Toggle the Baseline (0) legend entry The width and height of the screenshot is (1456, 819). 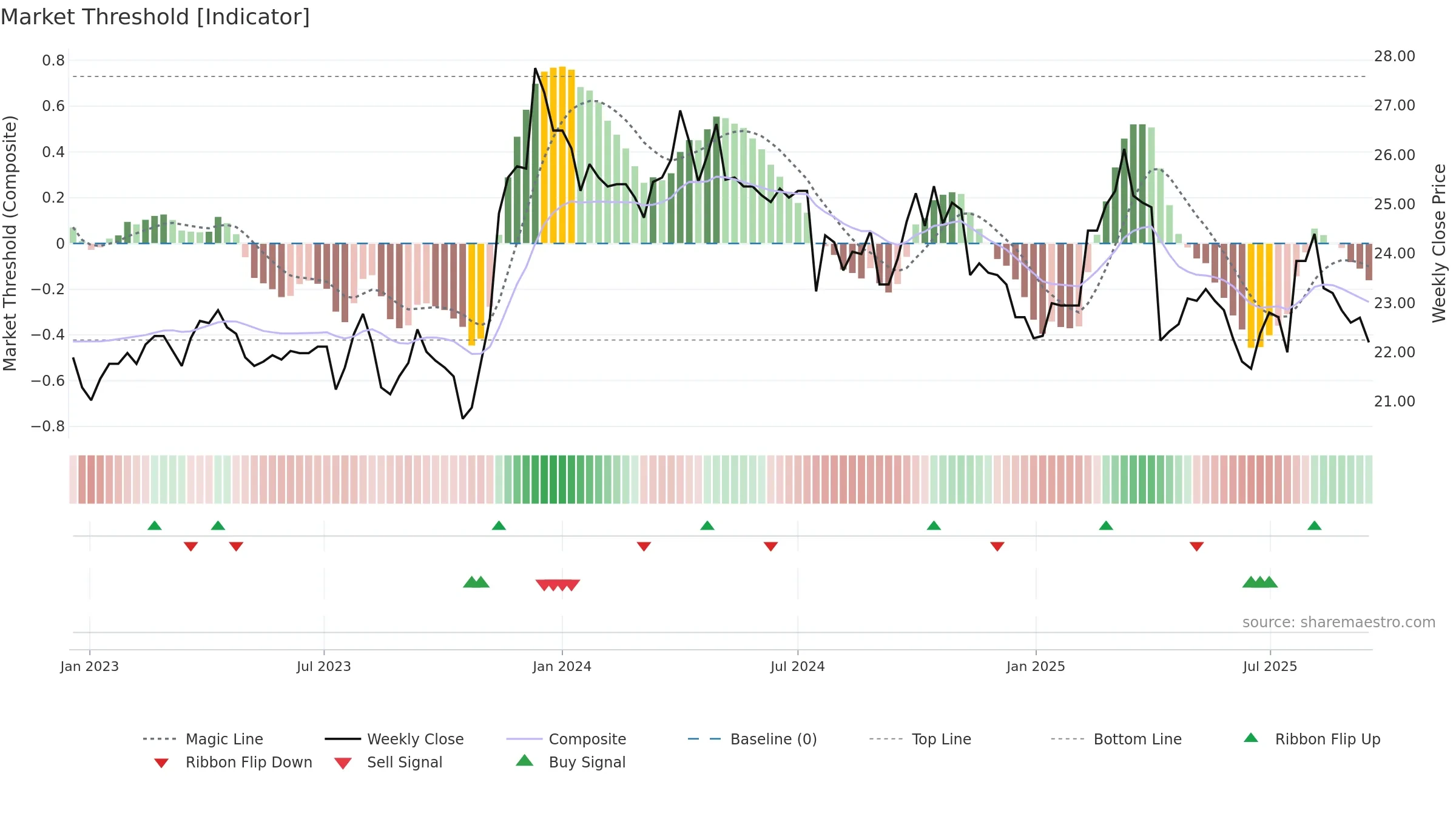click(x=752, y=739)
